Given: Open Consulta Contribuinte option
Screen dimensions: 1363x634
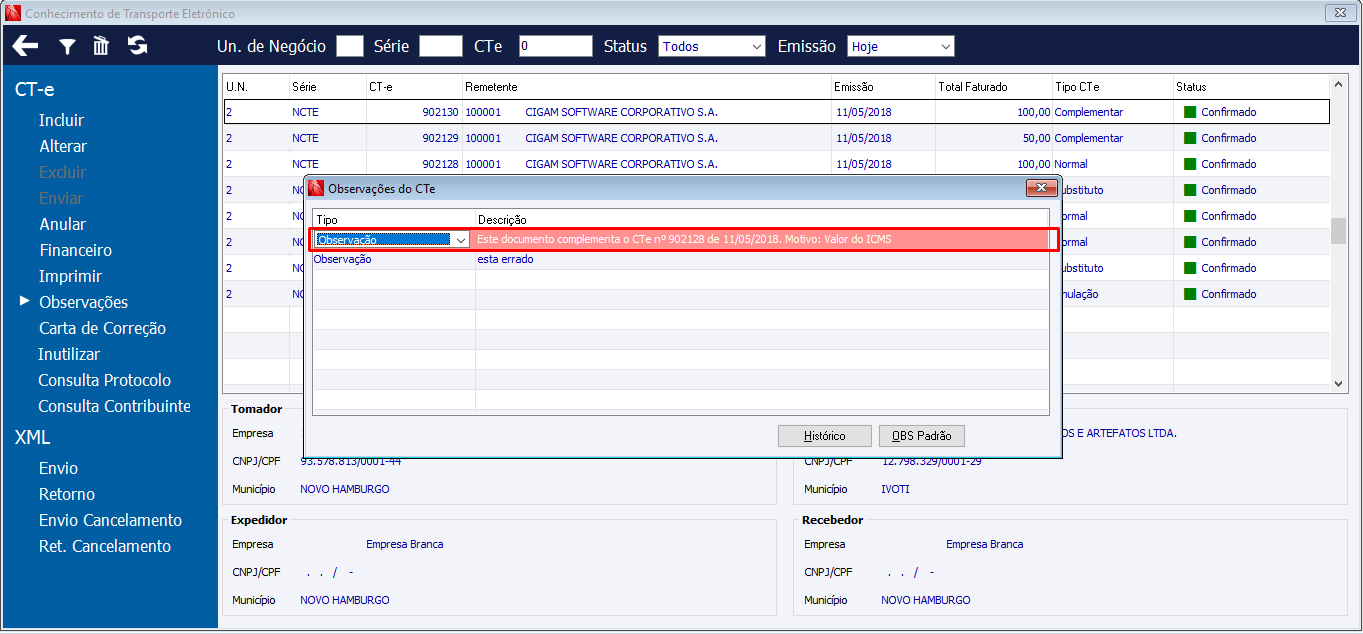Looking at the screenshot, I should pyautogui.click(x=114, y=406).
